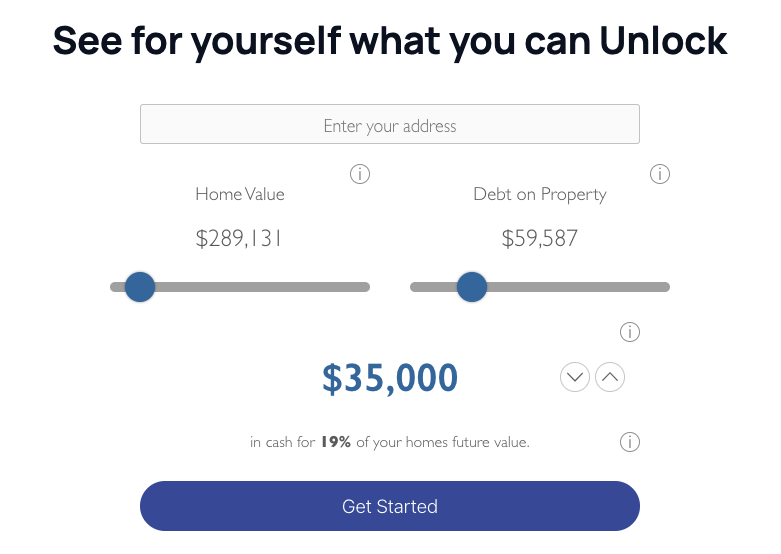Click the Get Started button

pyautogui.click(x=390, y=506)
